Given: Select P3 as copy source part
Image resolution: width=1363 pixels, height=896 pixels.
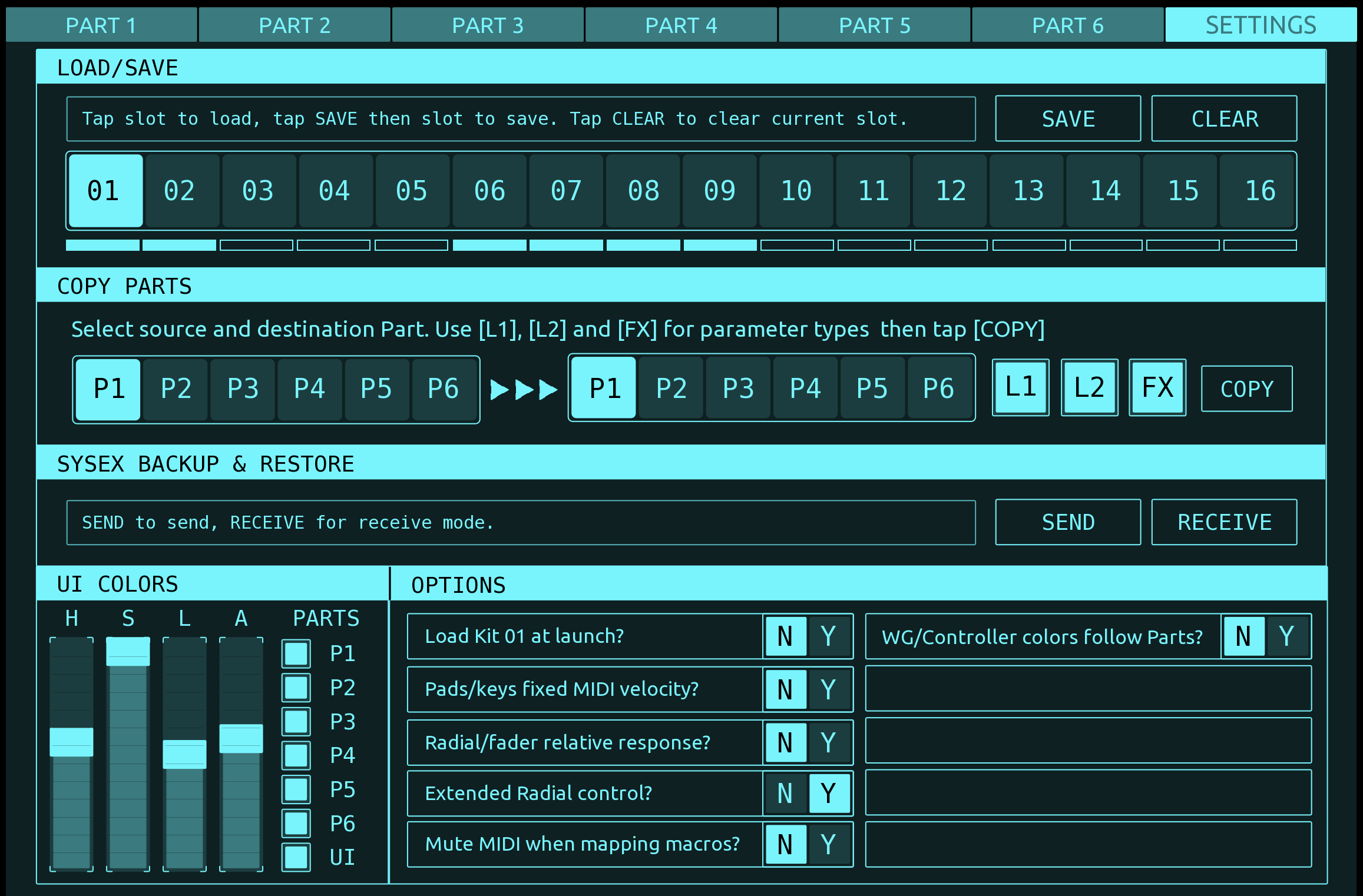Looking at the screenshot, I should click(x=243, y=389).
